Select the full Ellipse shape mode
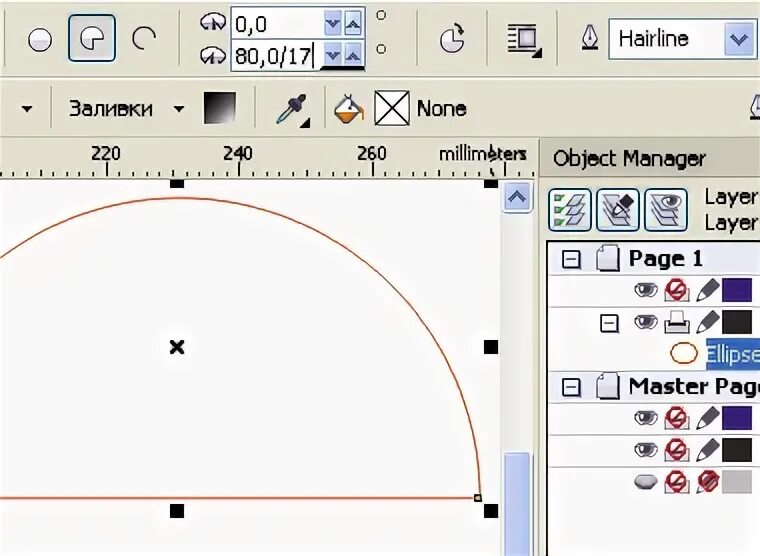The height and width of the screenshot is (556, 760). pos(40,39)
